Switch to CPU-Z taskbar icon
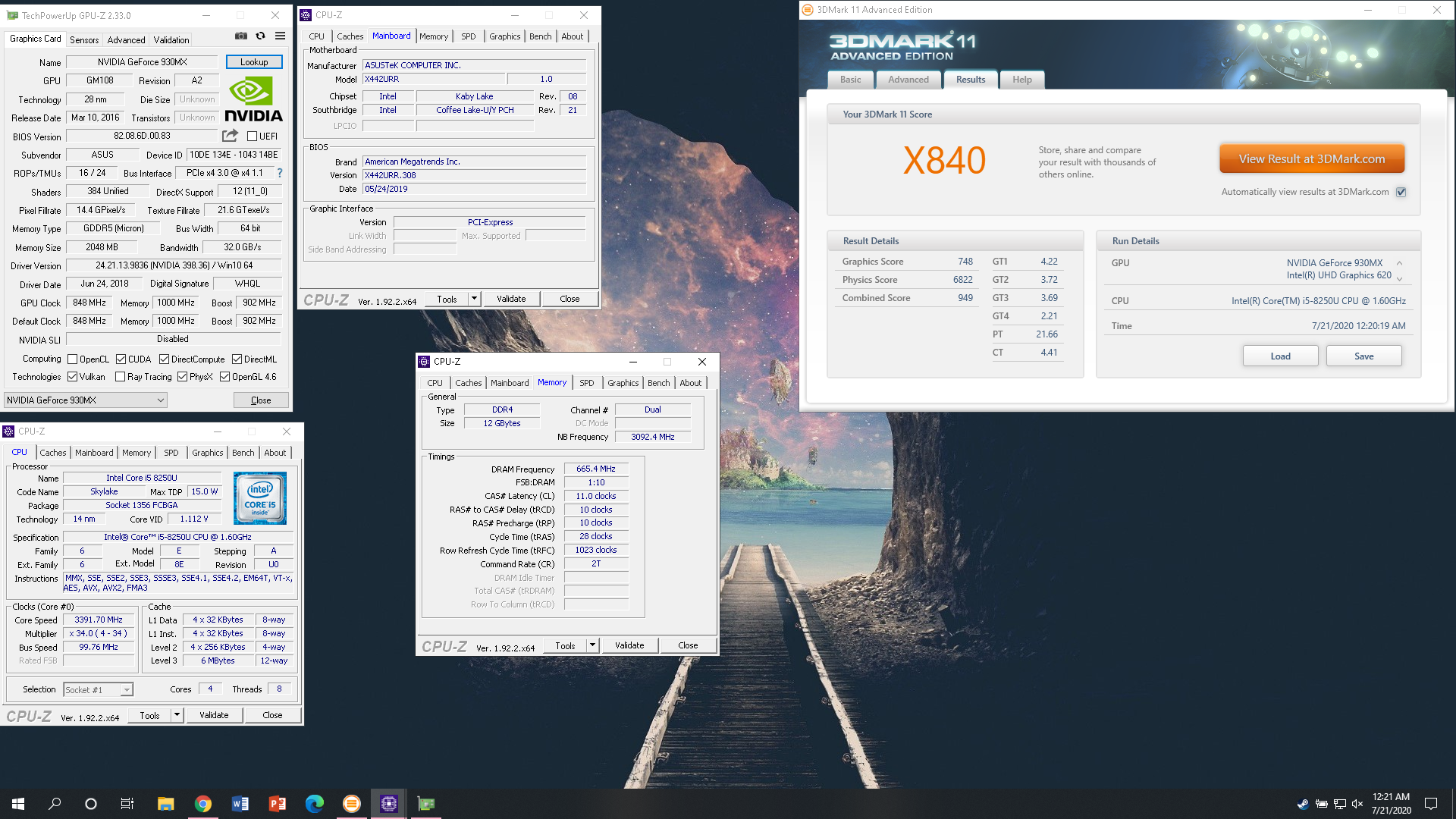The width and height of the screenshot is (1456, 819). [389, 804]
